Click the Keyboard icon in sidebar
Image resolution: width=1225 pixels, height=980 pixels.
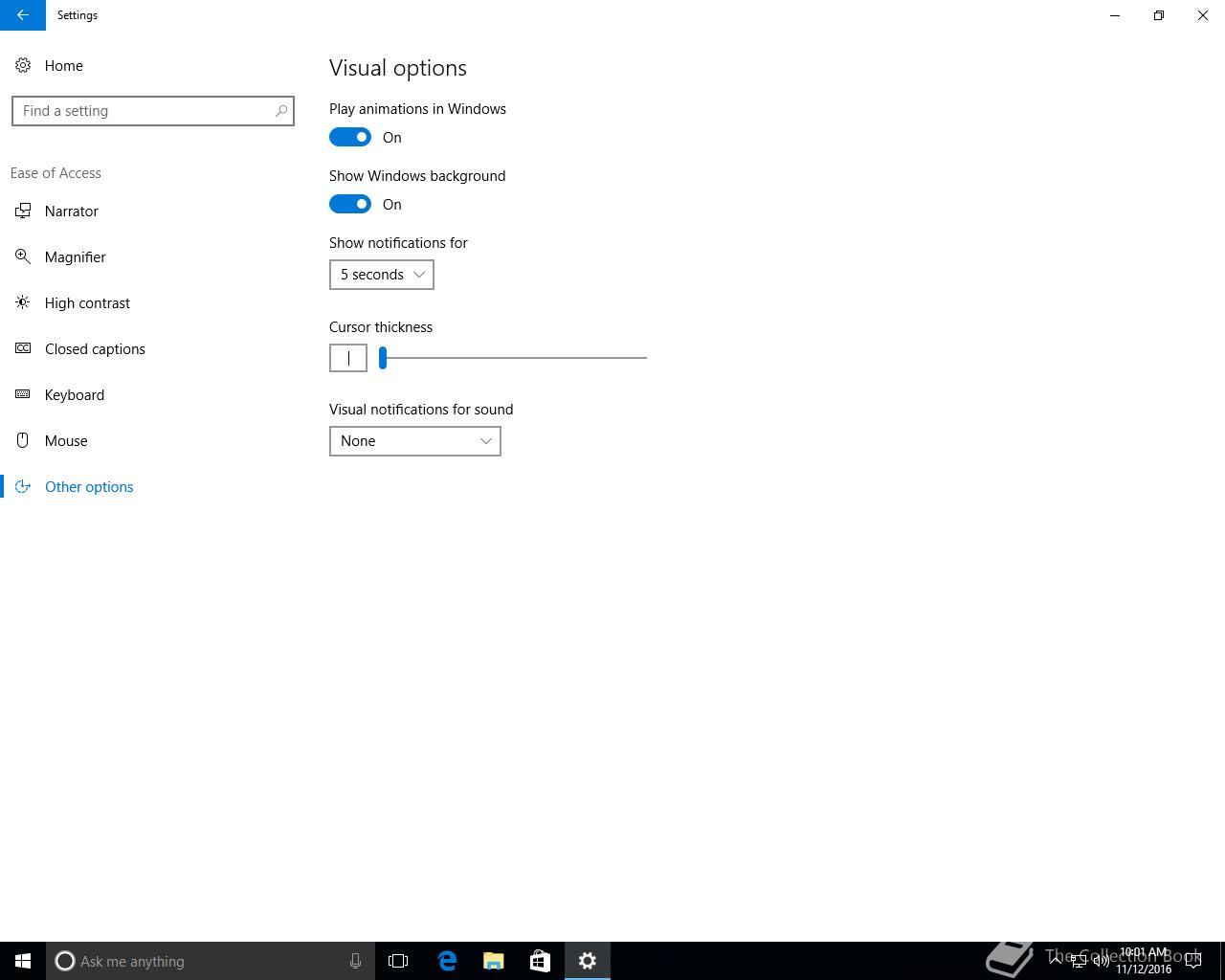(23, 394)
